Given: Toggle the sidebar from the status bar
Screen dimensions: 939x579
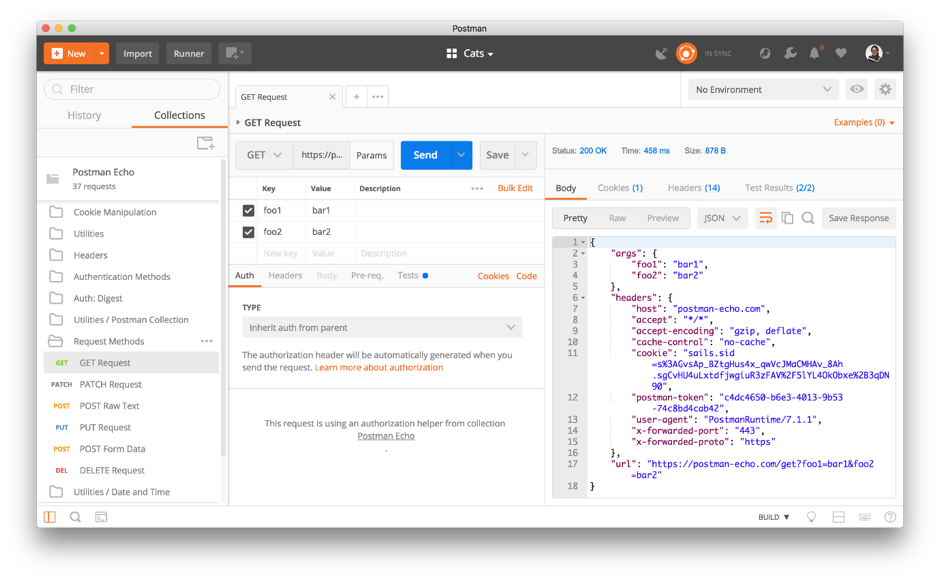Looking at the screenshot, I should click(x=48, y=516).
